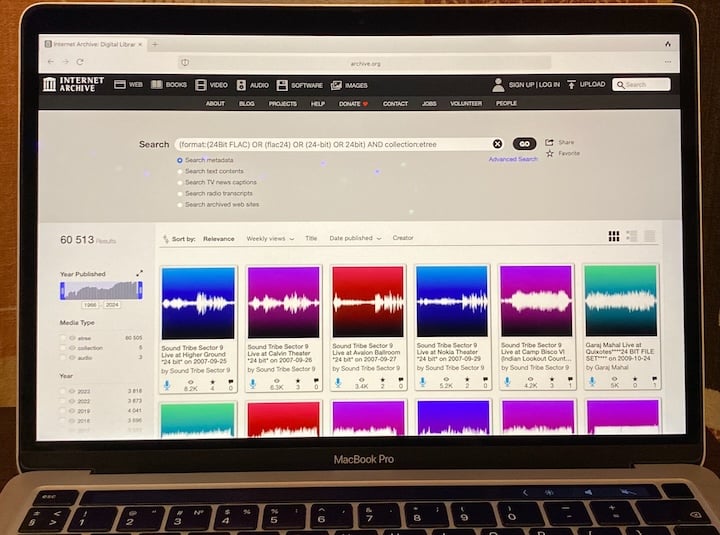The height and width of the screenshot is (535, 720).
Task: Click the site info icon in address bar
Action: pos(185,62)
